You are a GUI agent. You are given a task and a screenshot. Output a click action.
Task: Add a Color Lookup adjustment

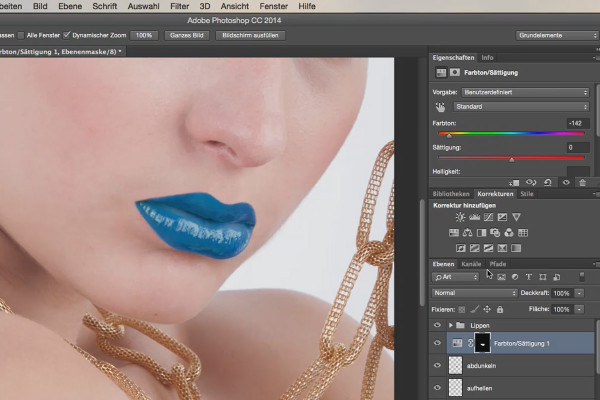pos(523,233)
